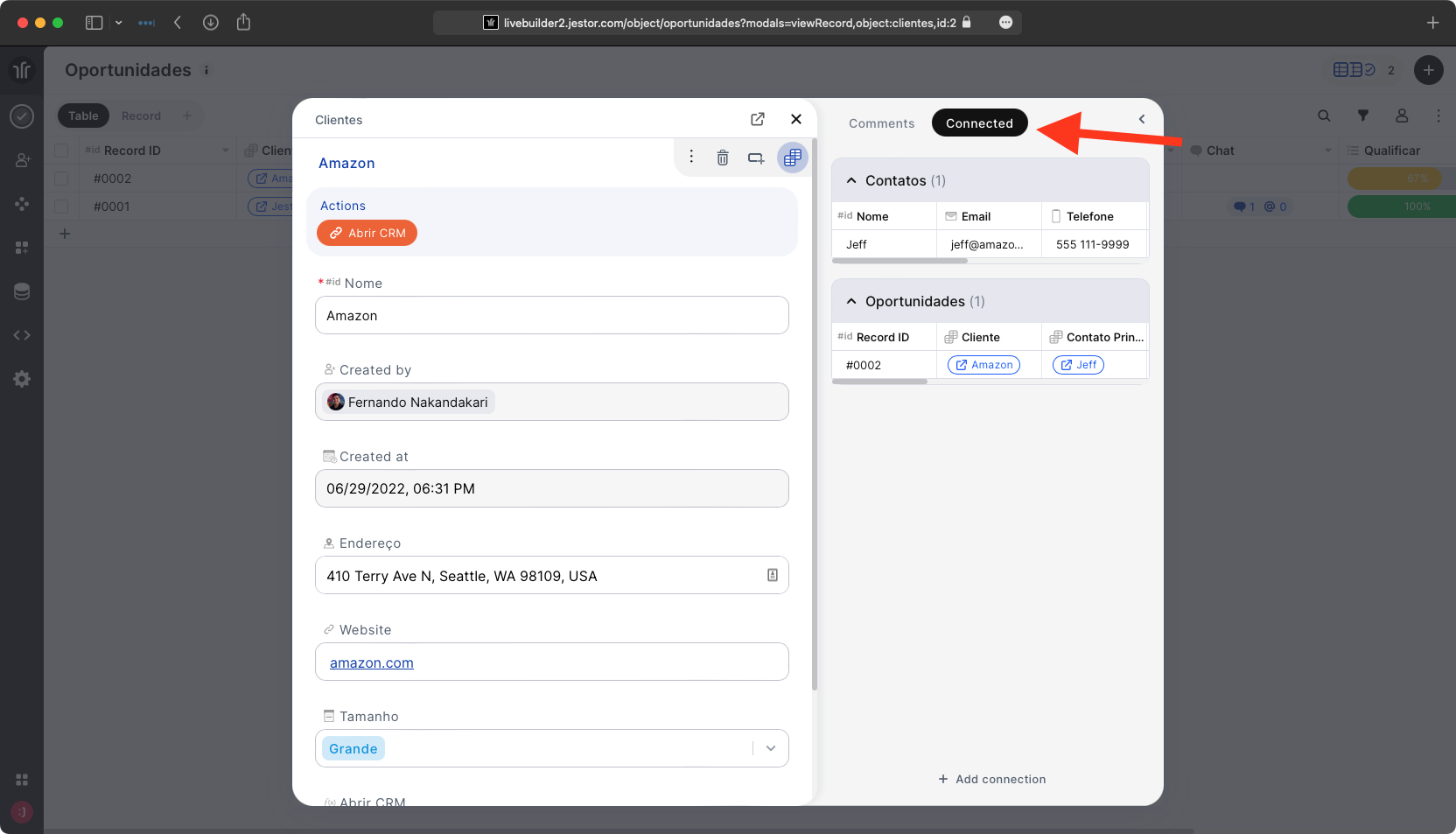Click the Email column header in Contatos
The image size is (1456, 834).
(989, 216)
